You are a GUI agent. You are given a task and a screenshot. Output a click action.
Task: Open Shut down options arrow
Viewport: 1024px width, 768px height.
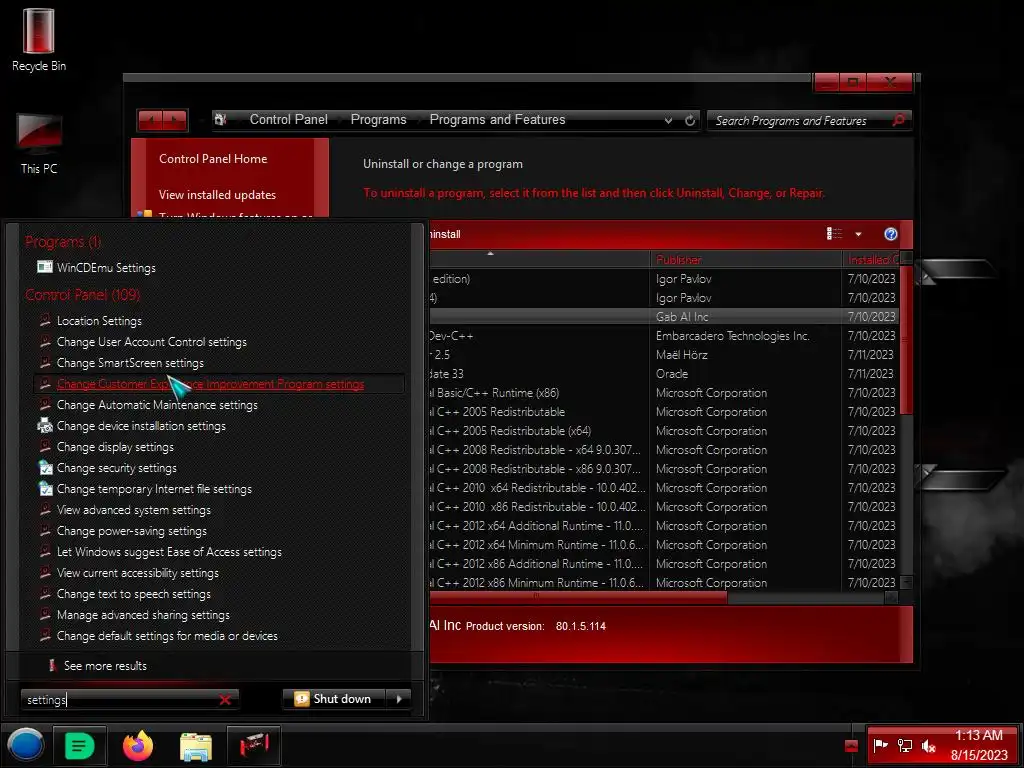click(x=399, y=699)
